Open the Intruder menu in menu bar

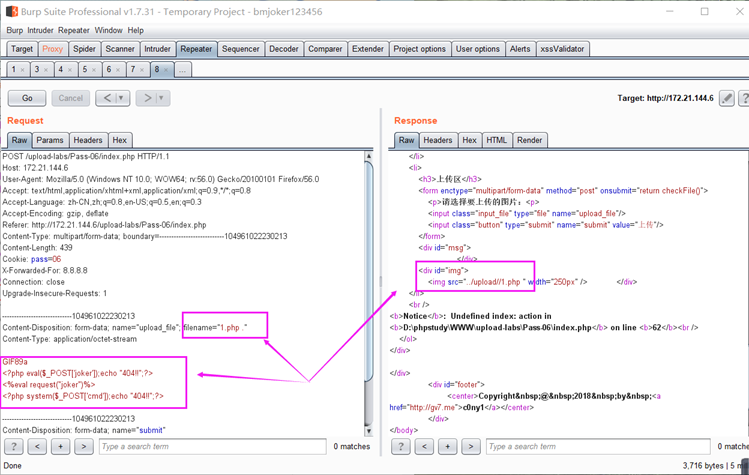pos(42,31)
